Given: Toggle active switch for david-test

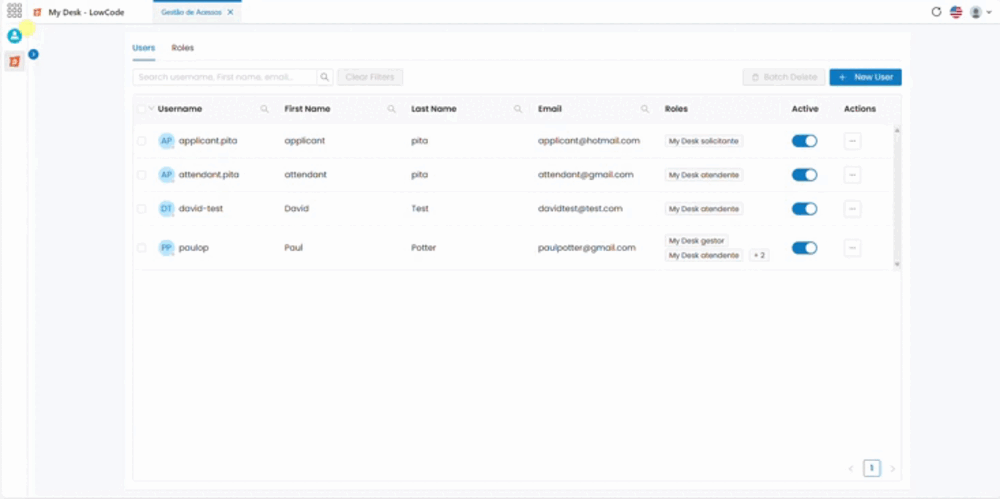Looking at the screenshot, I should pyautogui.click(x=804, y=209).
